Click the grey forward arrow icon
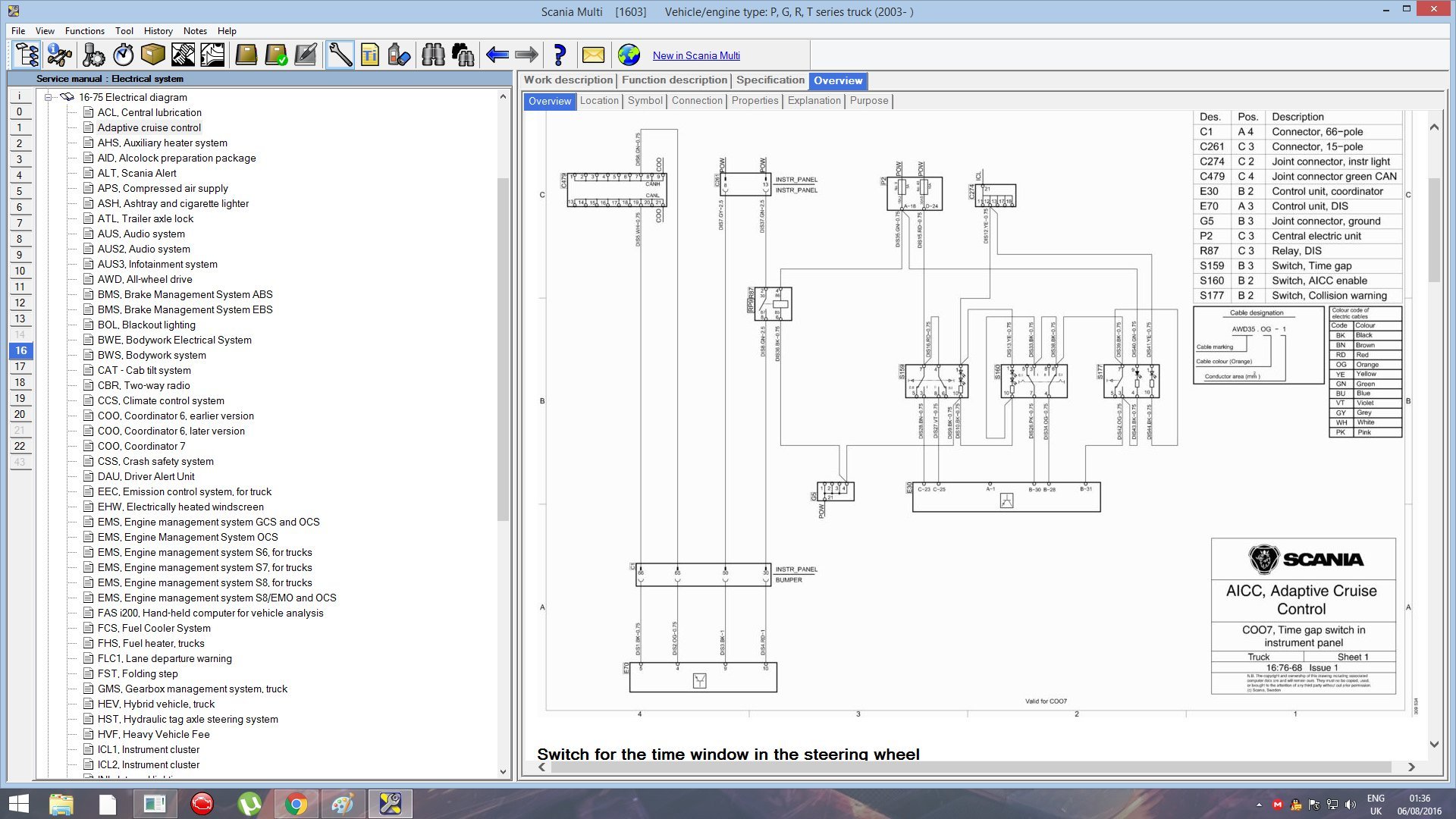This screenshot has width=1456, height=819. point(526,55)
